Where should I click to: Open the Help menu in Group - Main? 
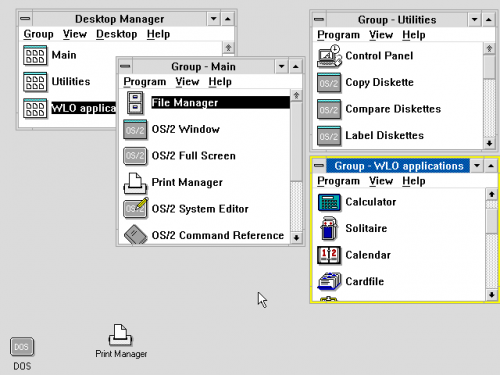[220, 82]
